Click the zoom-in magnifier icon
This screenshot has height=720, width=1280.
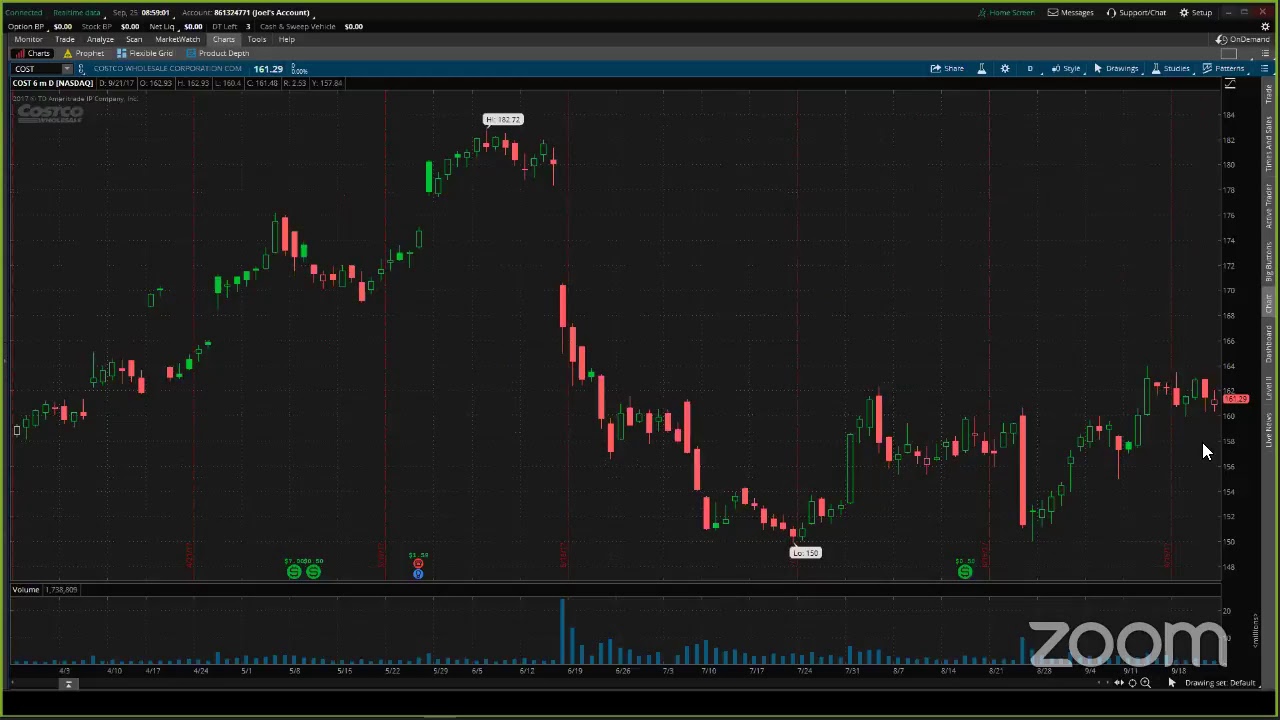tap(1145, 683)
